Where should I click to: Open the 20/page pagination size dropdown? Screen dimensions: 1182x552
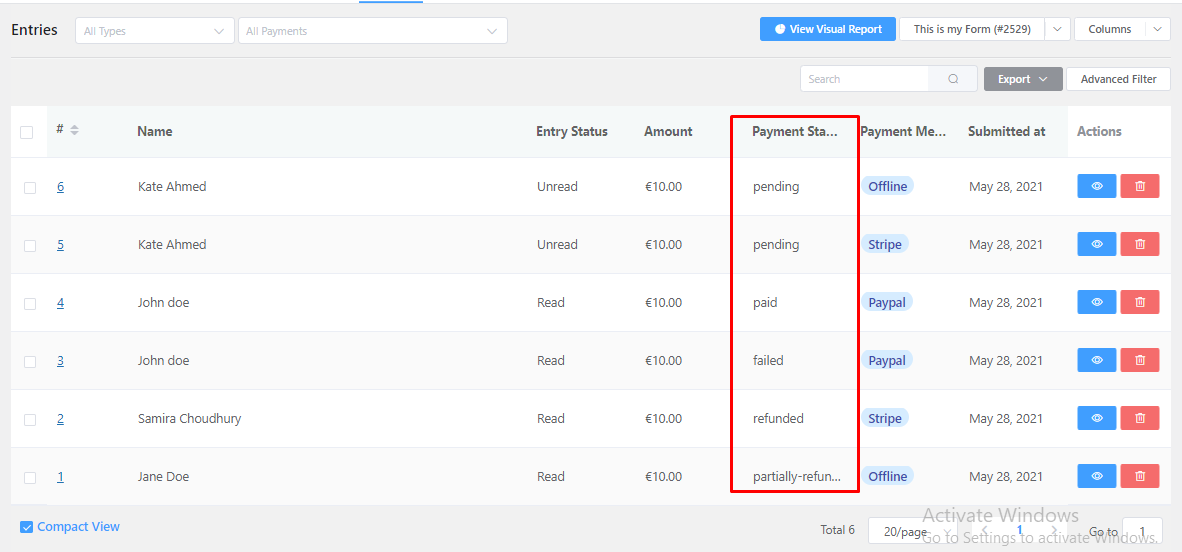[x=905, y=532]
